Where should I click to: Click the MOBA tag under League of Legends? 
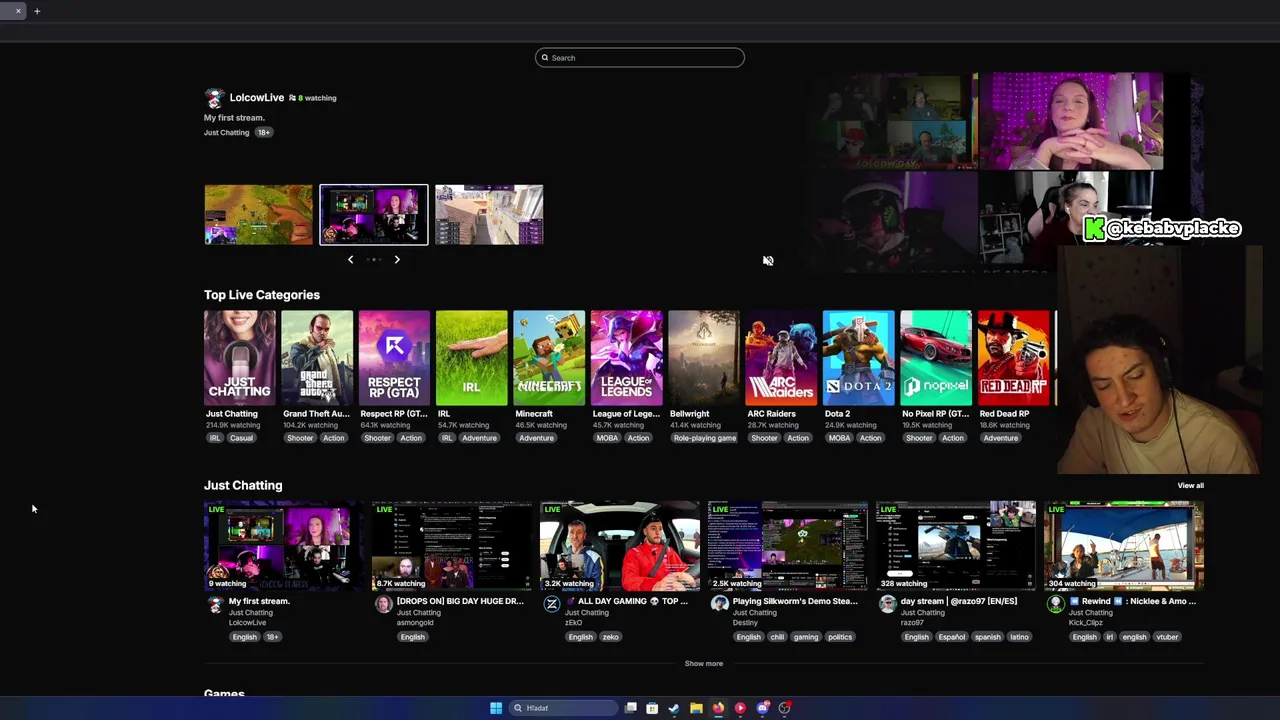pos(607,438)
